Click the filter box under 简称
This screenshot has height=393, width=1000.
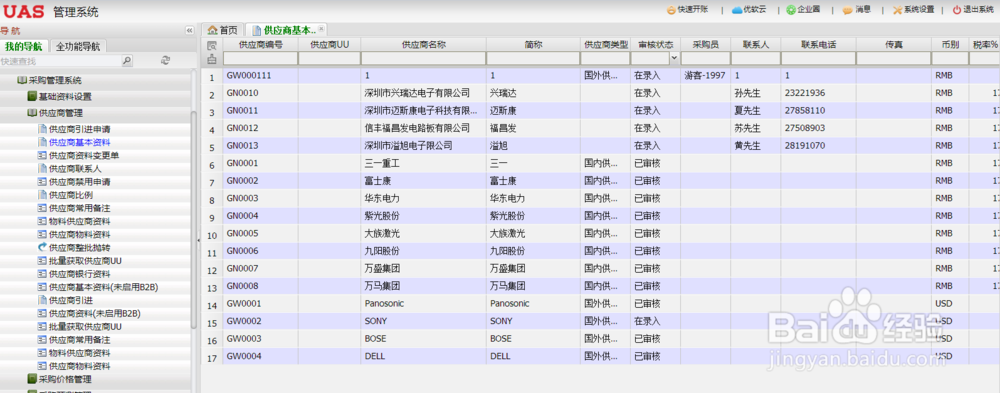coord(533,58)
